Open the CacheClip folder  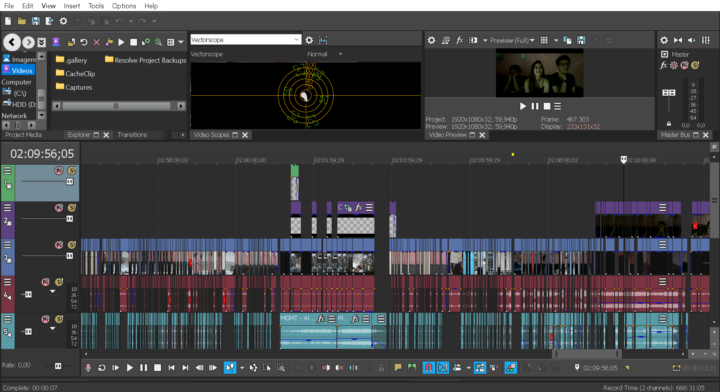(75, 73)
